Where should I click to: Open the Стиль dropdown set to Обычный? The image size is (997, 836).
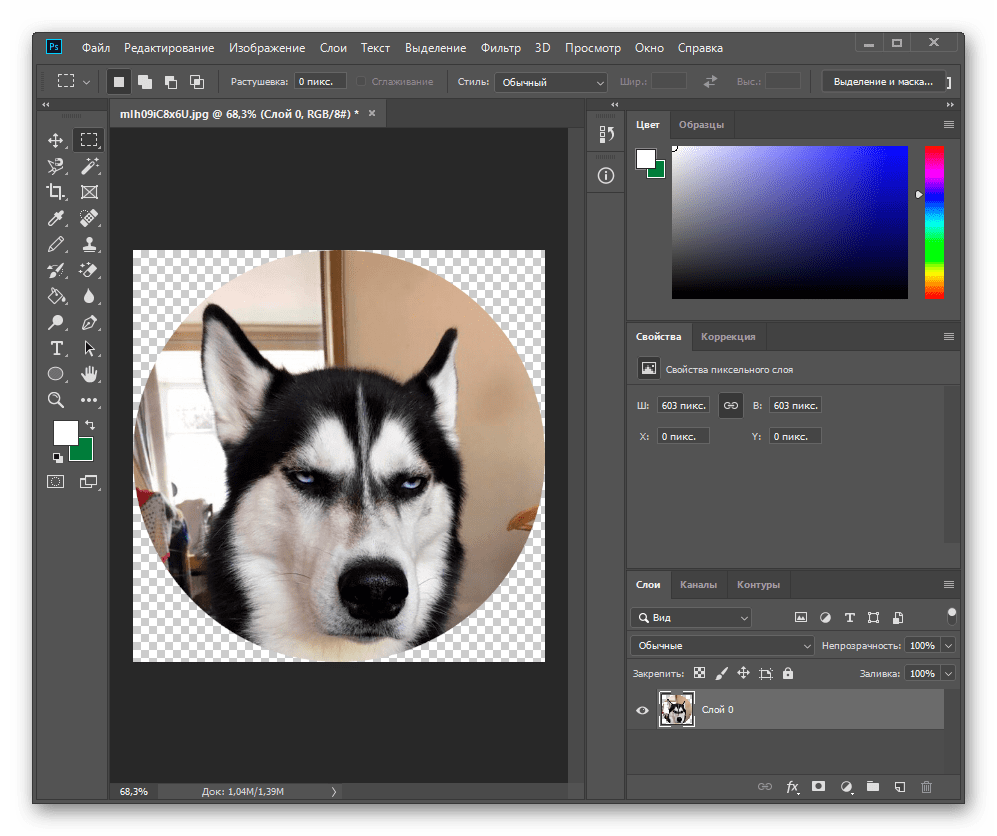pyautogui.click(x=551, y=82)
